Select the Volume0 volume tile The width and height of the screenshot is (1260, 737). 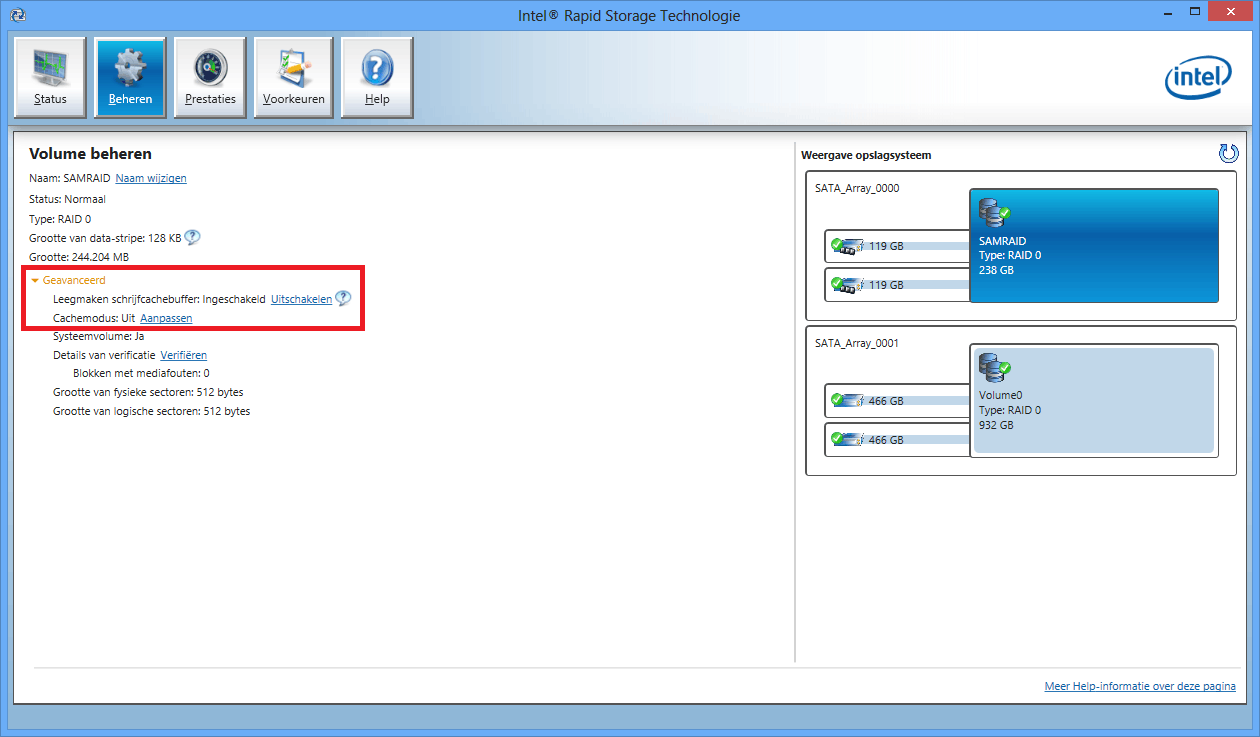(x=1094, y=400)
